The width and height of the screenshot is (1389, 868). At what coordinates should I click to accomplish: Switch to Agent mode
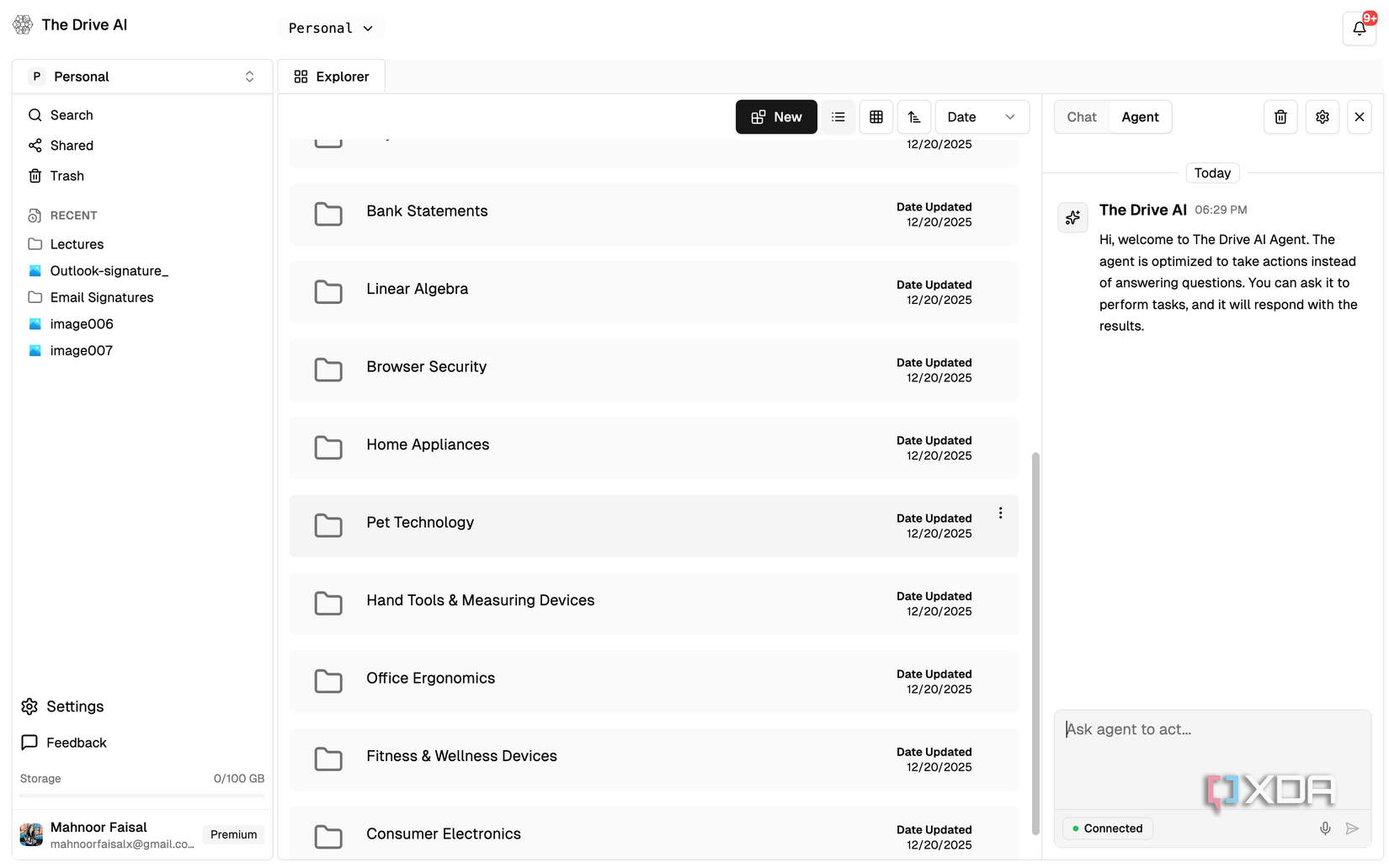tap(1139, 117)
